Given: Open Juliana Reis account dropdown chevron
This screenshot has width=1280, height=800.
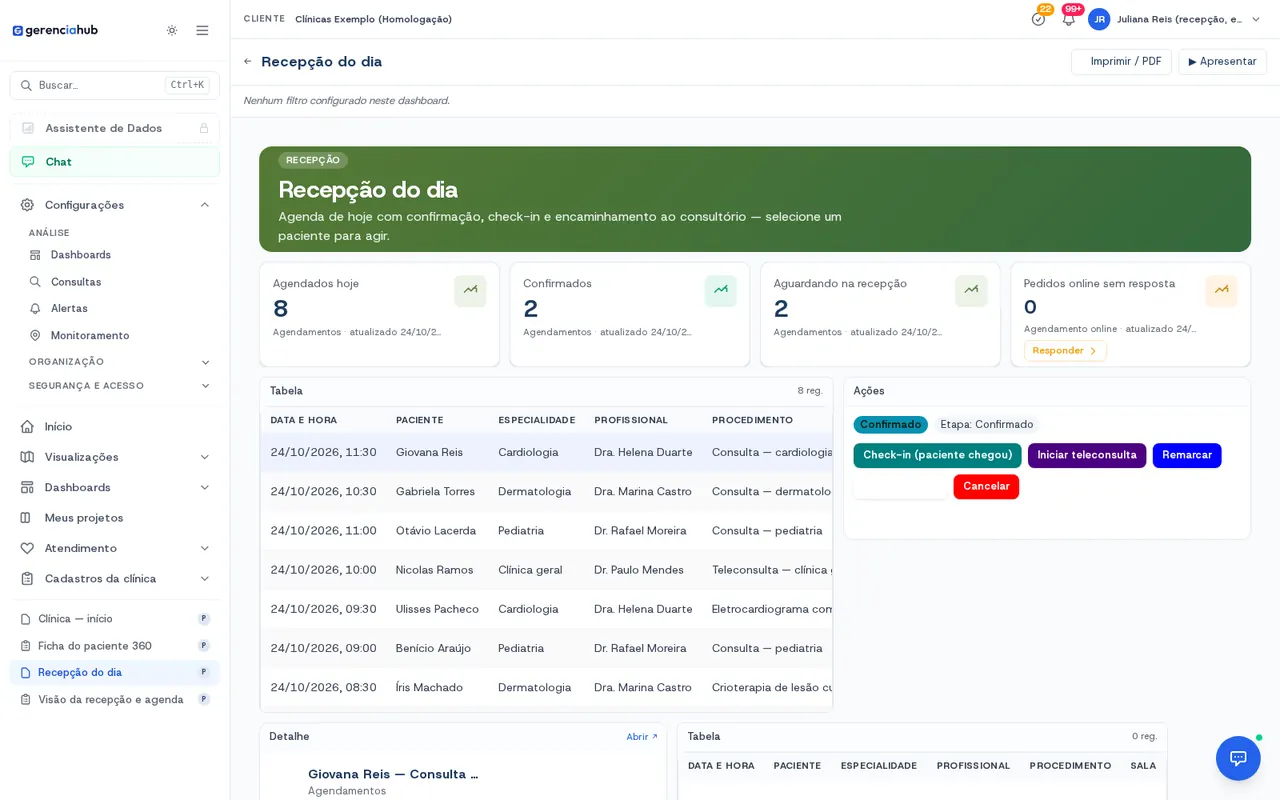Looking at the screenshot, I should [1256, 19].
